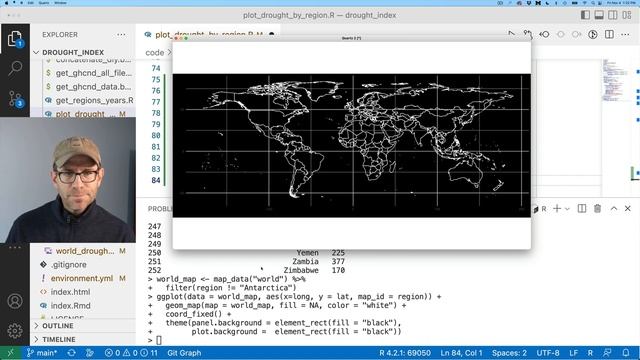Open Window menu in macOS menu bar

point(60,3)
